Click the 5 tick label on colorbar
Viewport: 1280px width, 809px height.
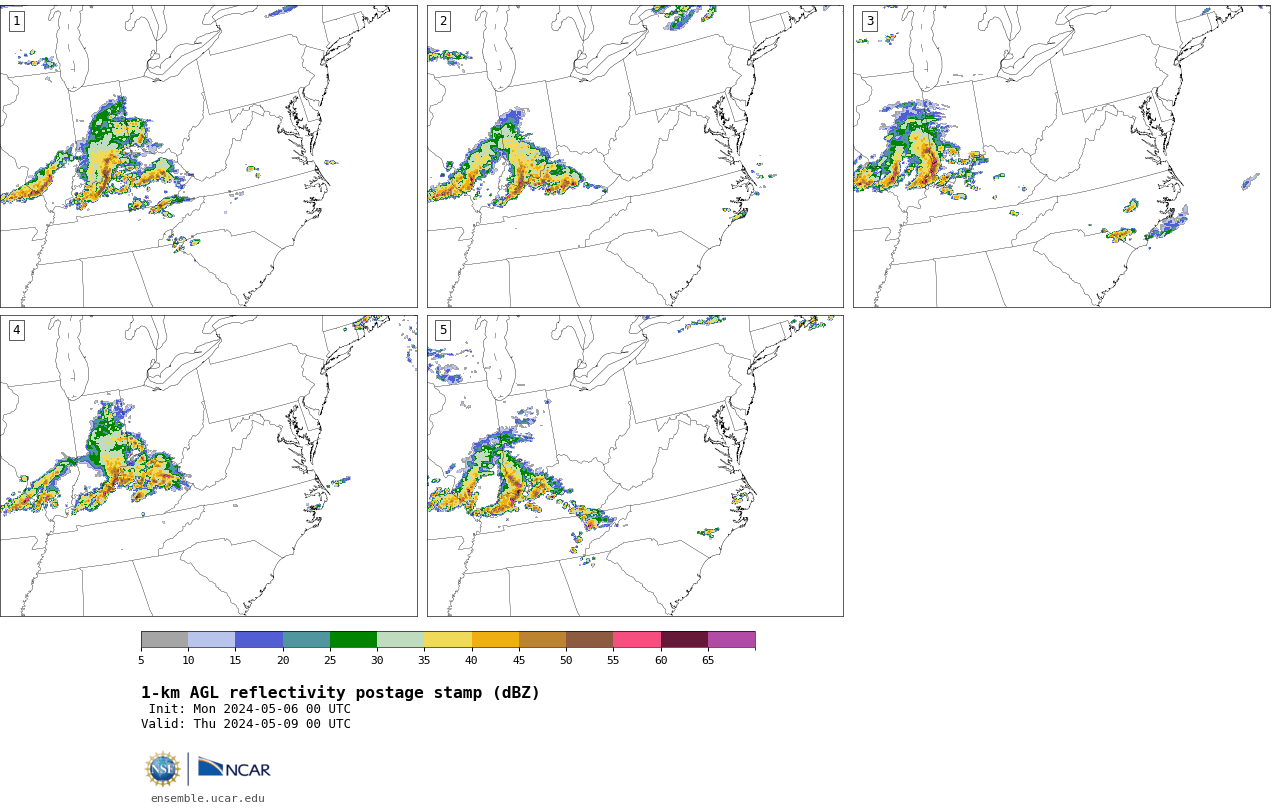click(141, 660)
